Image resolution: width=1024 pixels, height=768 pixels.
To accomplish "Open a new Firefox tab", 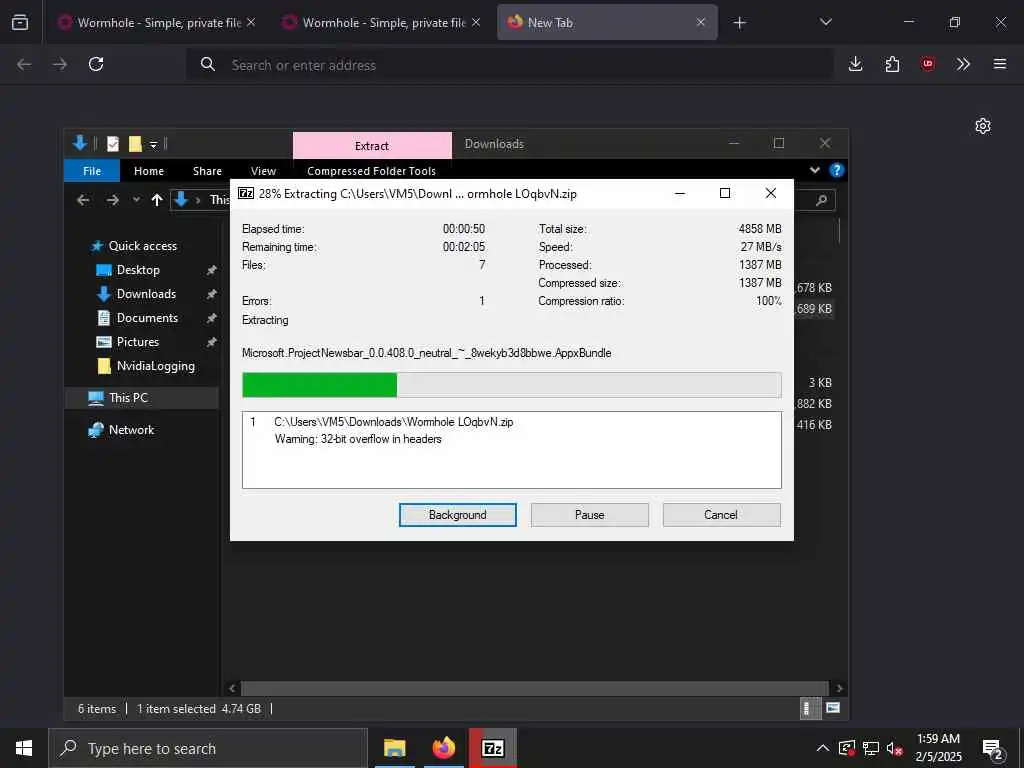I will (739, 23).
